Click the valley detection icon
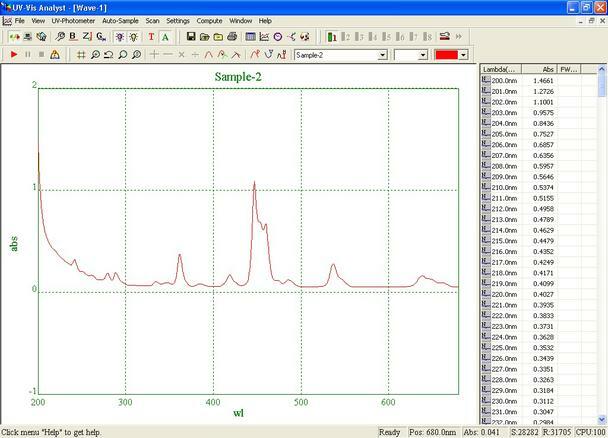Viewport: 608px width, 438px height. (268, 55)
